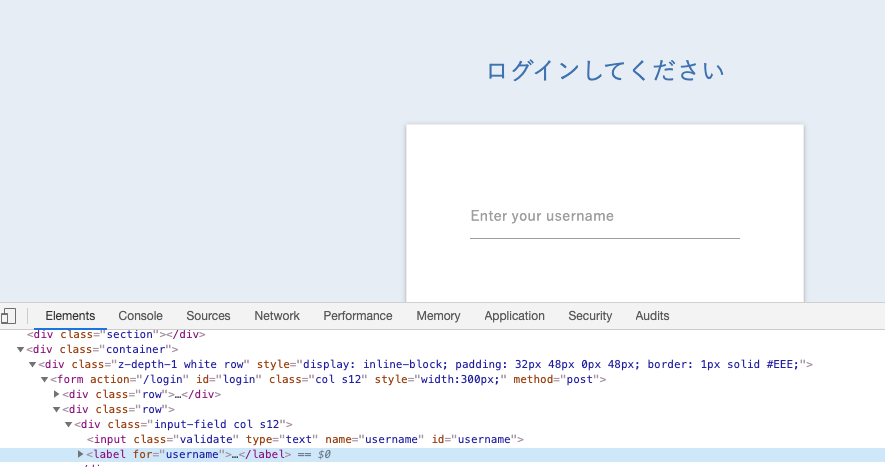This screenshot has height=467, width=885.
Task: Select the input class validate line
Action: [305, 439]
